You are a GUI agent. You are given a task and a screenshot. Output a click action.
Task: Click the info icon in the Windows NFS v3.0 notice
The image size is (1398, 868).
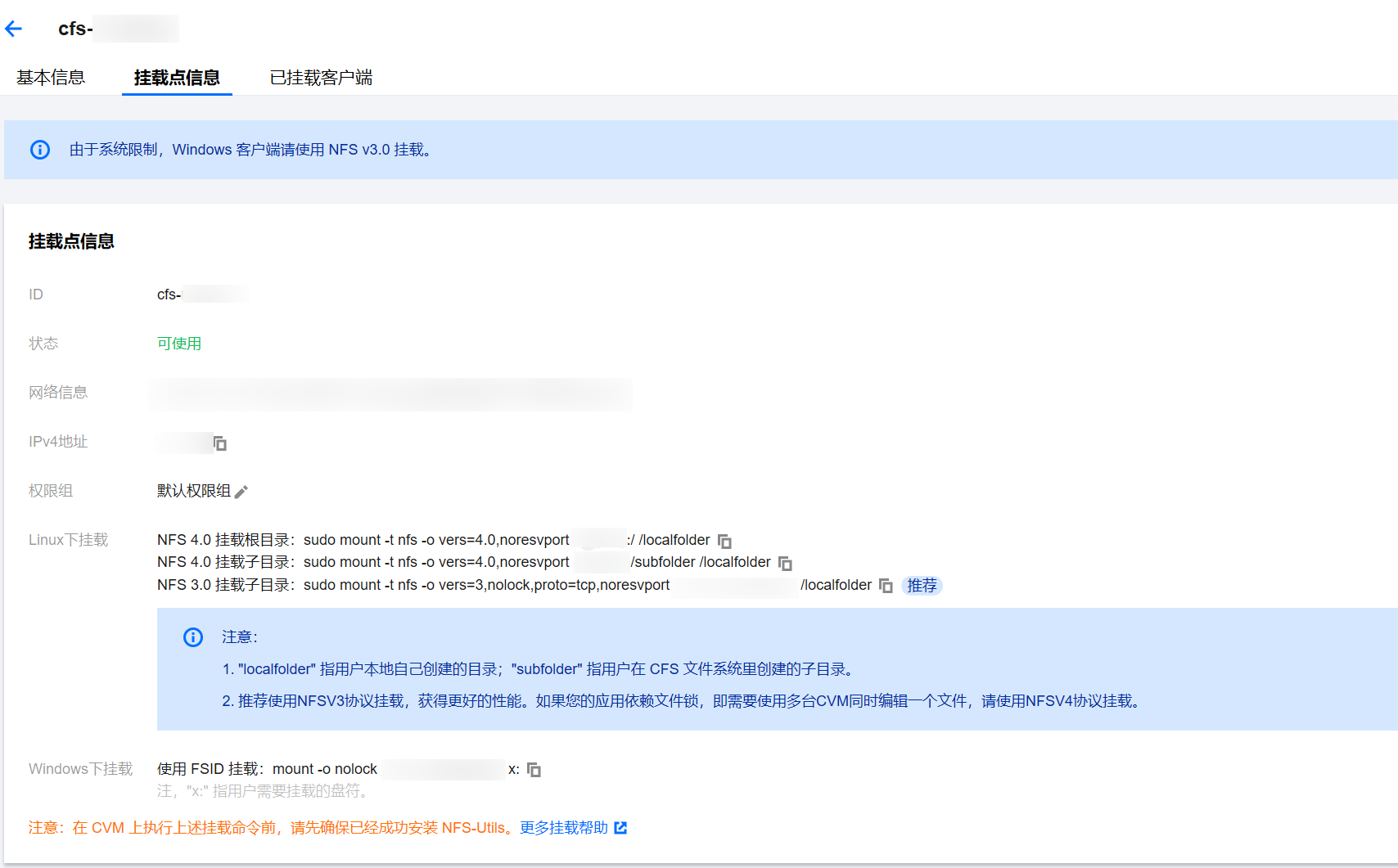tap(40, 150)
